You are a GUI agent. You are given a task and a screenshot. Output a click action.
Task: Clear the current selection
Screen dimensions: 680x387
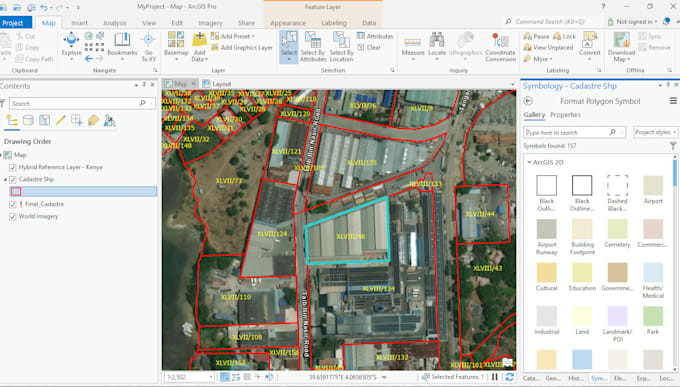coord(369,47)
